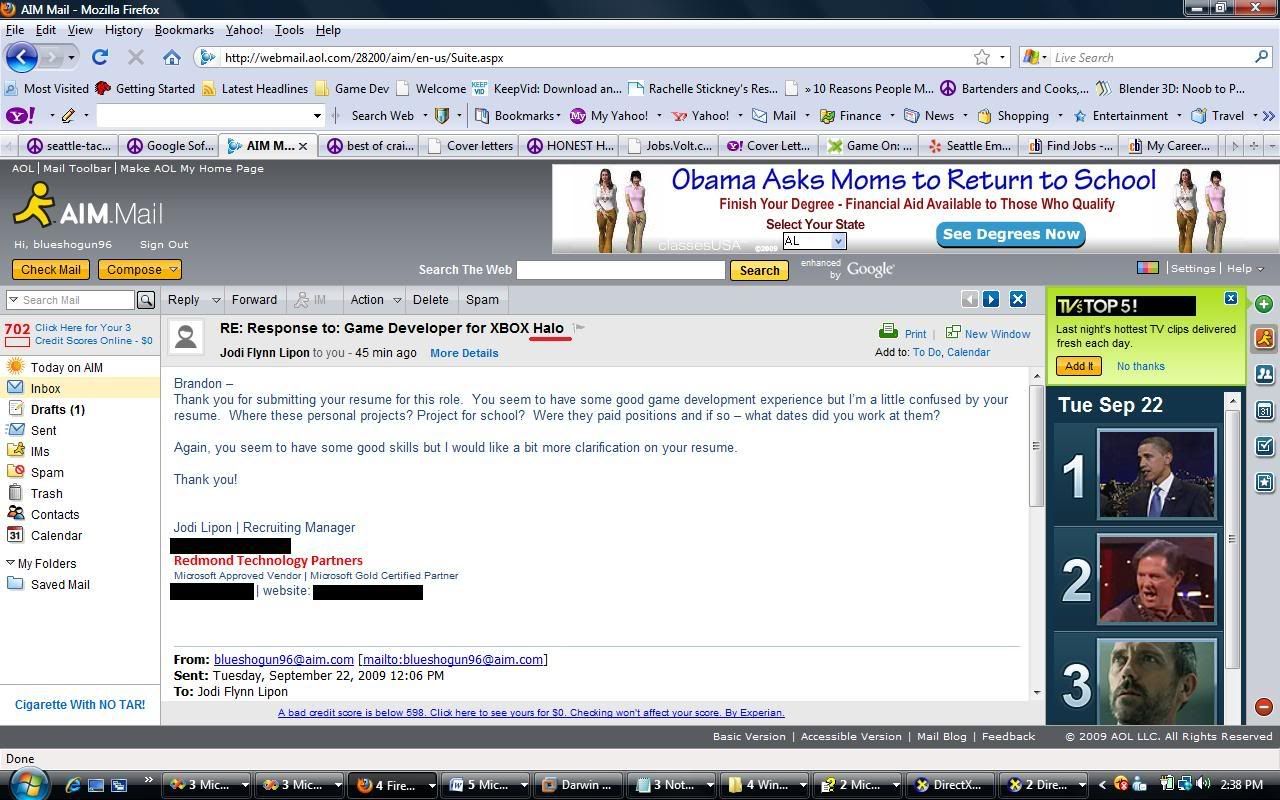Click the Yahoo! toolbar logo icon
Image resolution: width=1280 pixels, height=800 pixels.
20,116
